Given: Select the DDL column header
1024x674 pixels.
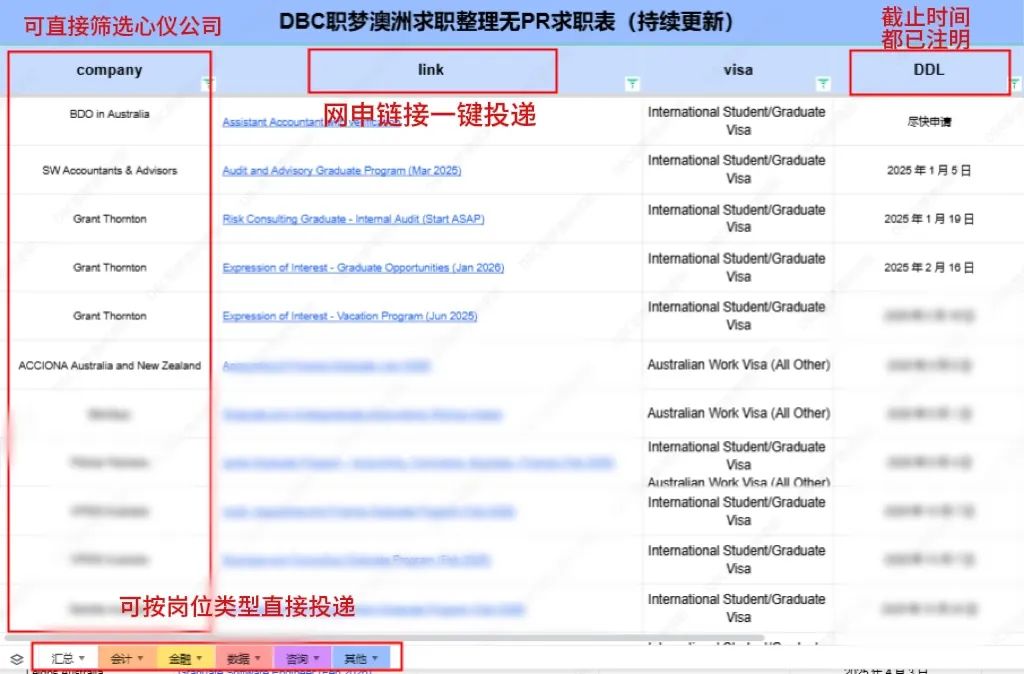Looking at the screenshot, I should 929,70.
